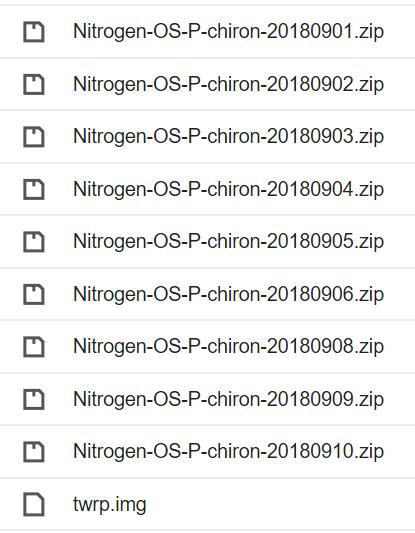Open Nitrogen-OS-P-chiron-20180906.zip link

228,294
